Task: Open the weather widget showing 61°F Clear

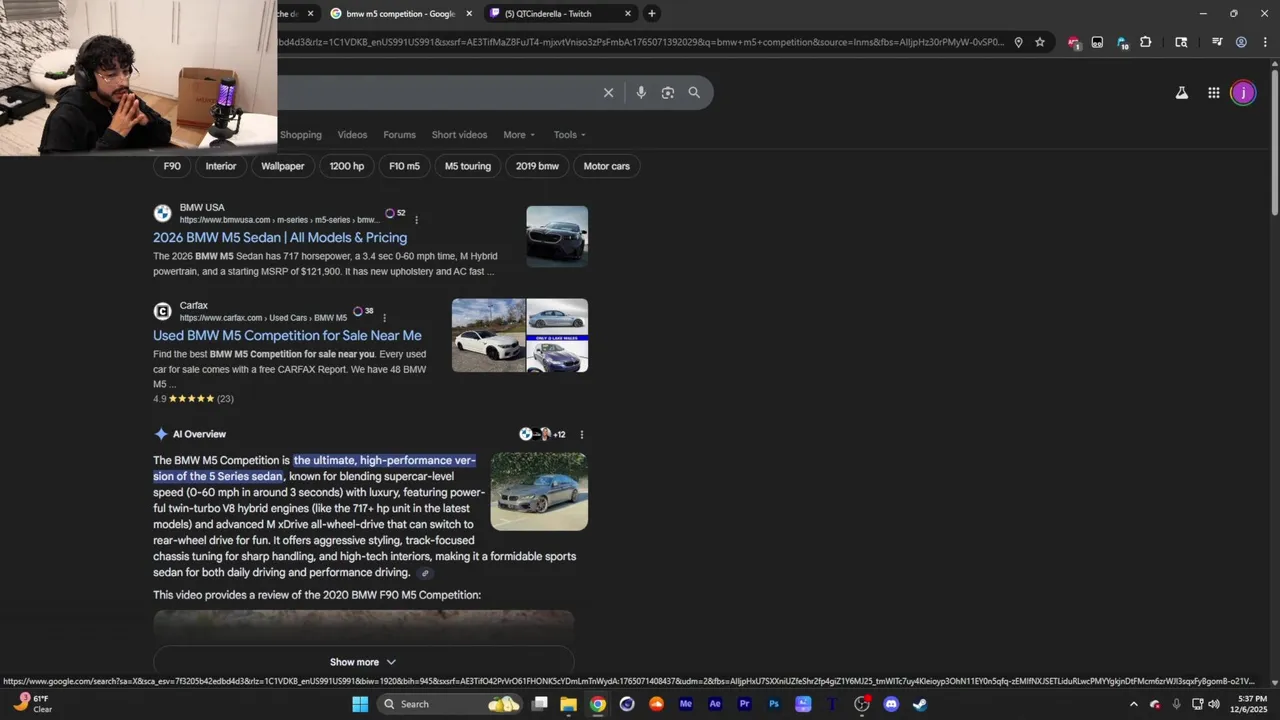Action: click(x=33, y=704)
